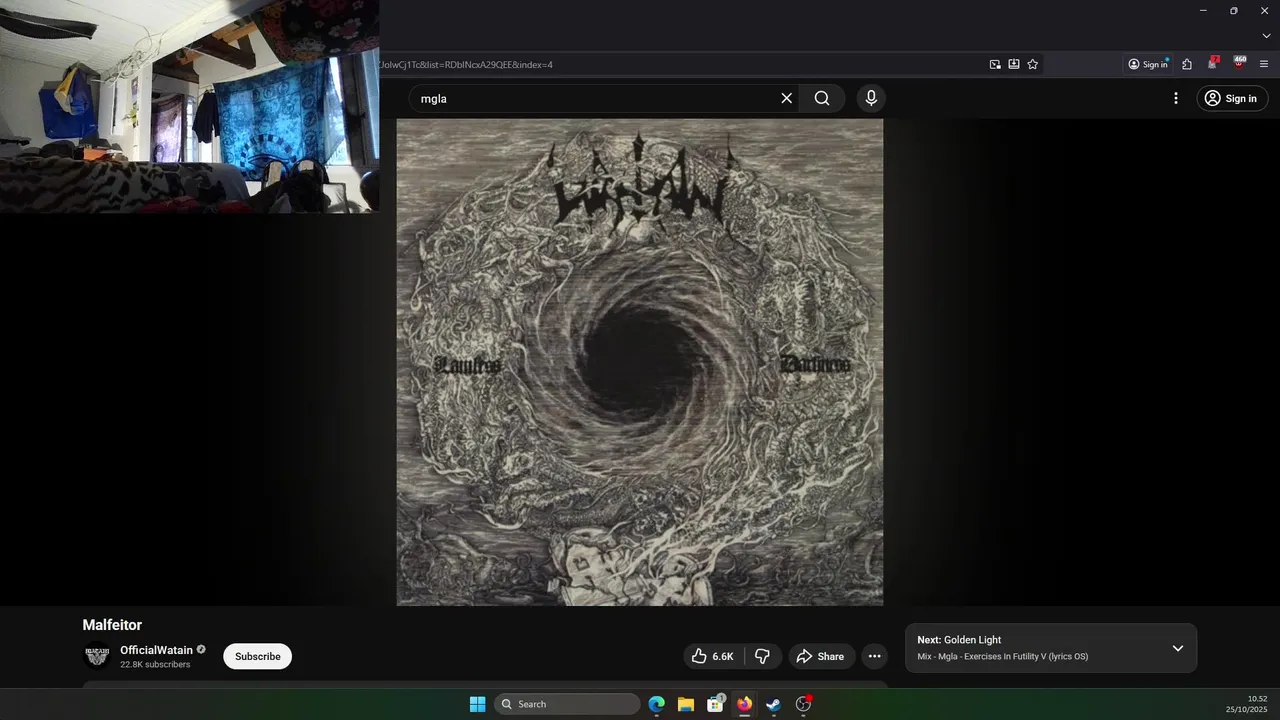Share the Malfeitor video
Image resolution: width=1280 pixels, height=720 pixels.
point(820,656)
